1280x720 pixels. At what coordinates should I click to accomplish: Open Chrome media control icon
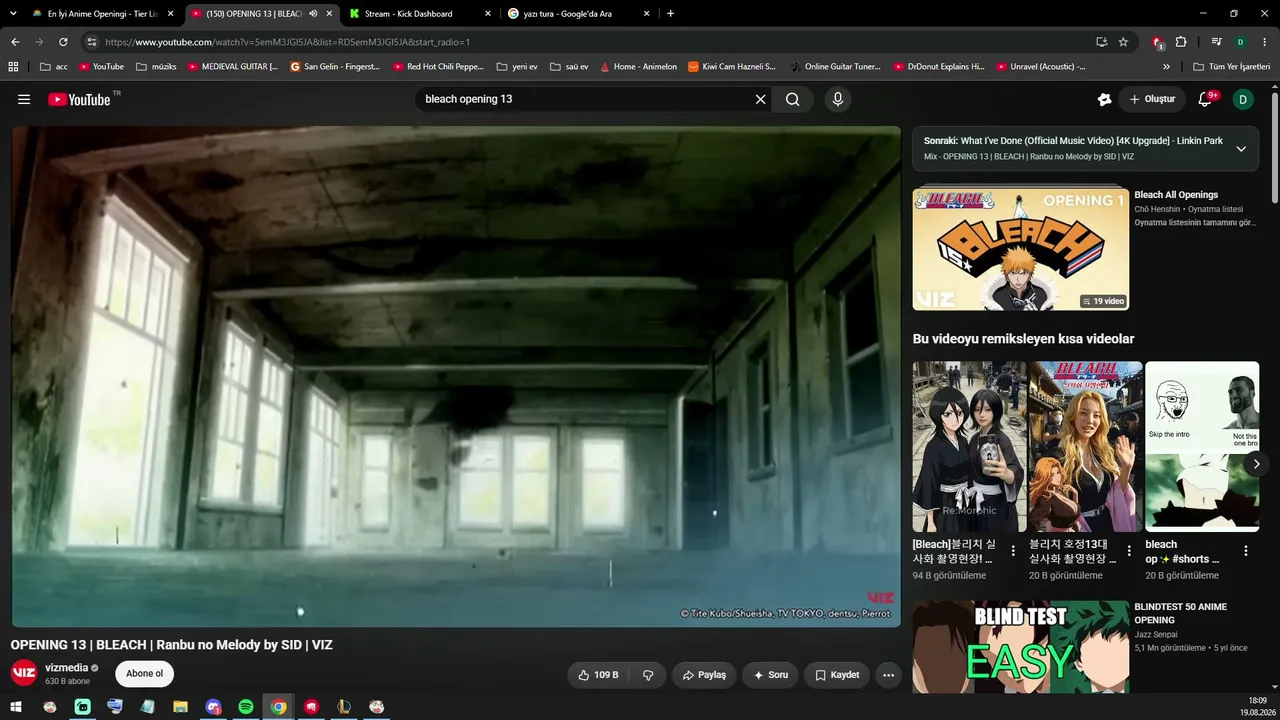(x=1216, y=42)
